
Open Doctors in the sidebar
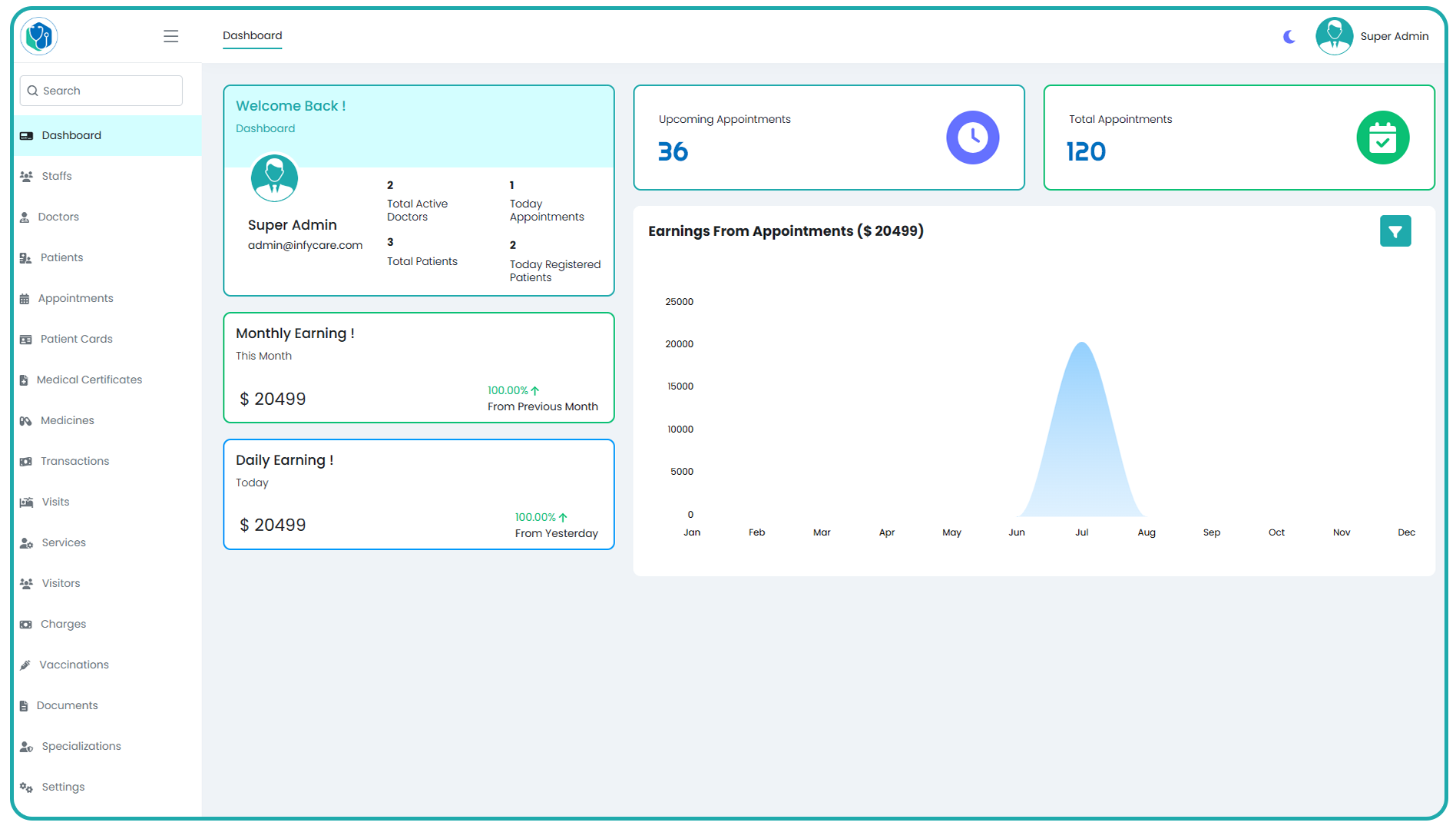point(108,217)
